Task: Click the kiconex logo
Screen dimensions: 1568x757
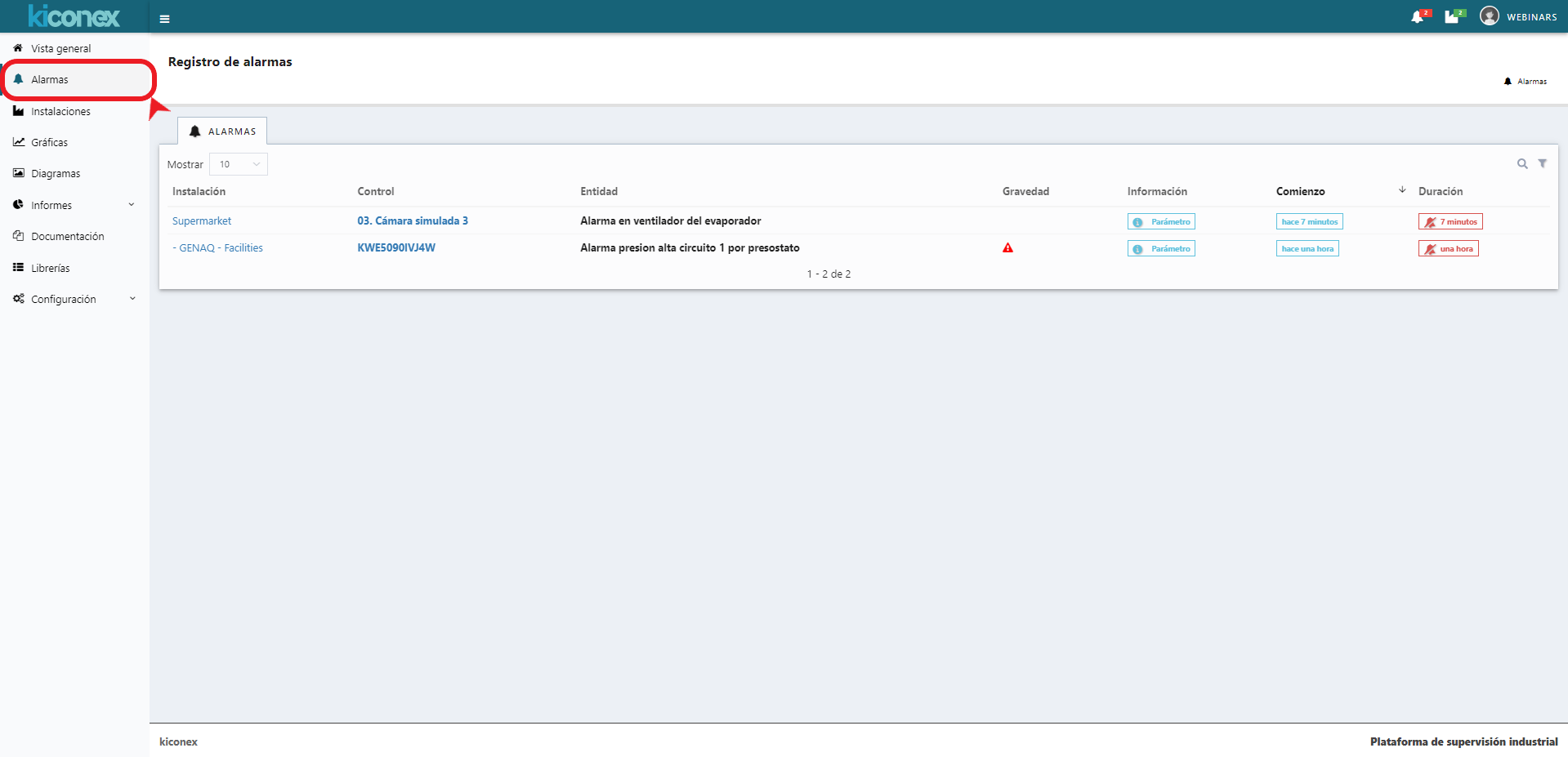Action: point(74,16)
